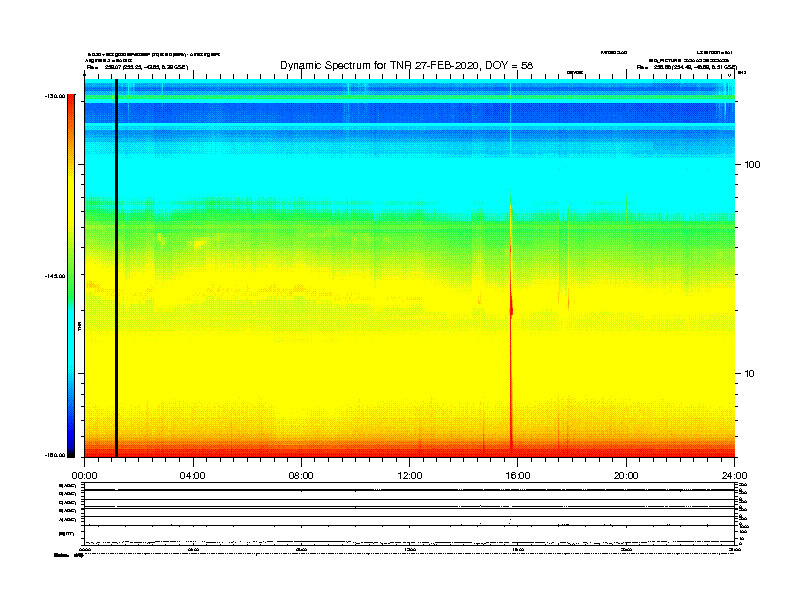Click the 00:00 time axis label under the spectrum
Viewport: 792px width, 612px height.
tap(84, 476)
